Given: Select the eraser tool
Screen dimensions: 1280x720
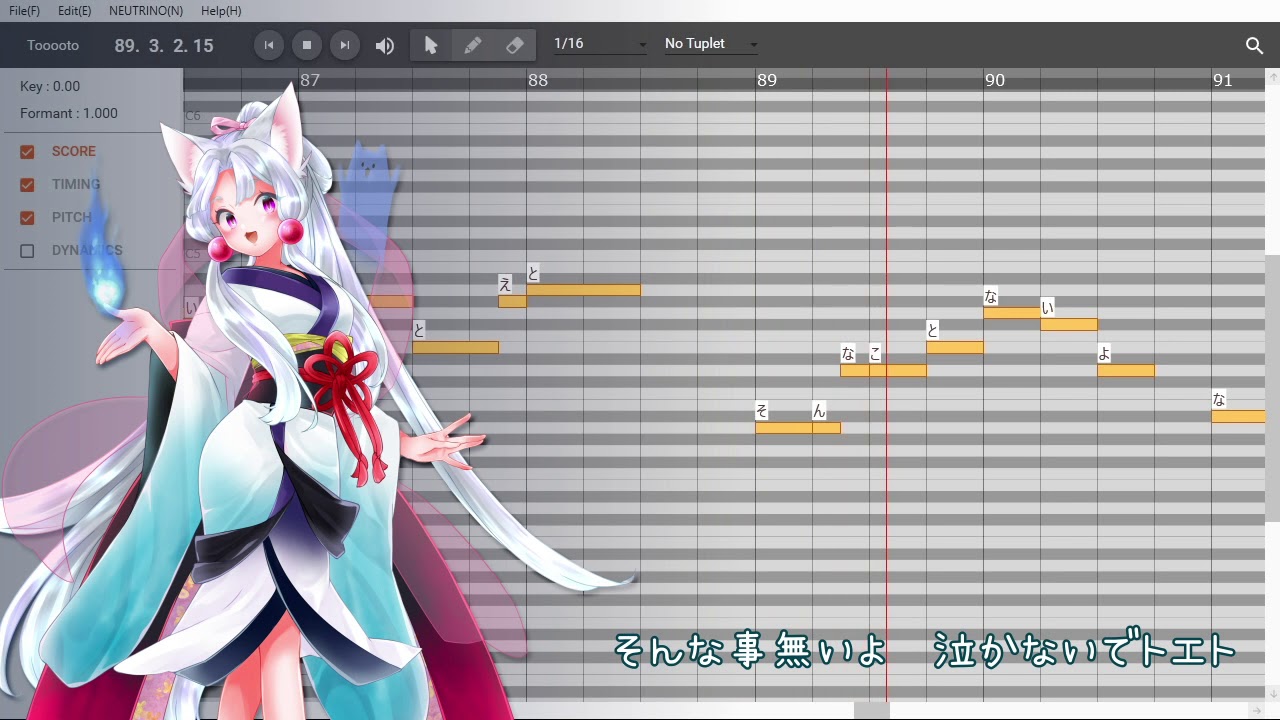Looking at the screenshot, I should [x=514, y=45].
